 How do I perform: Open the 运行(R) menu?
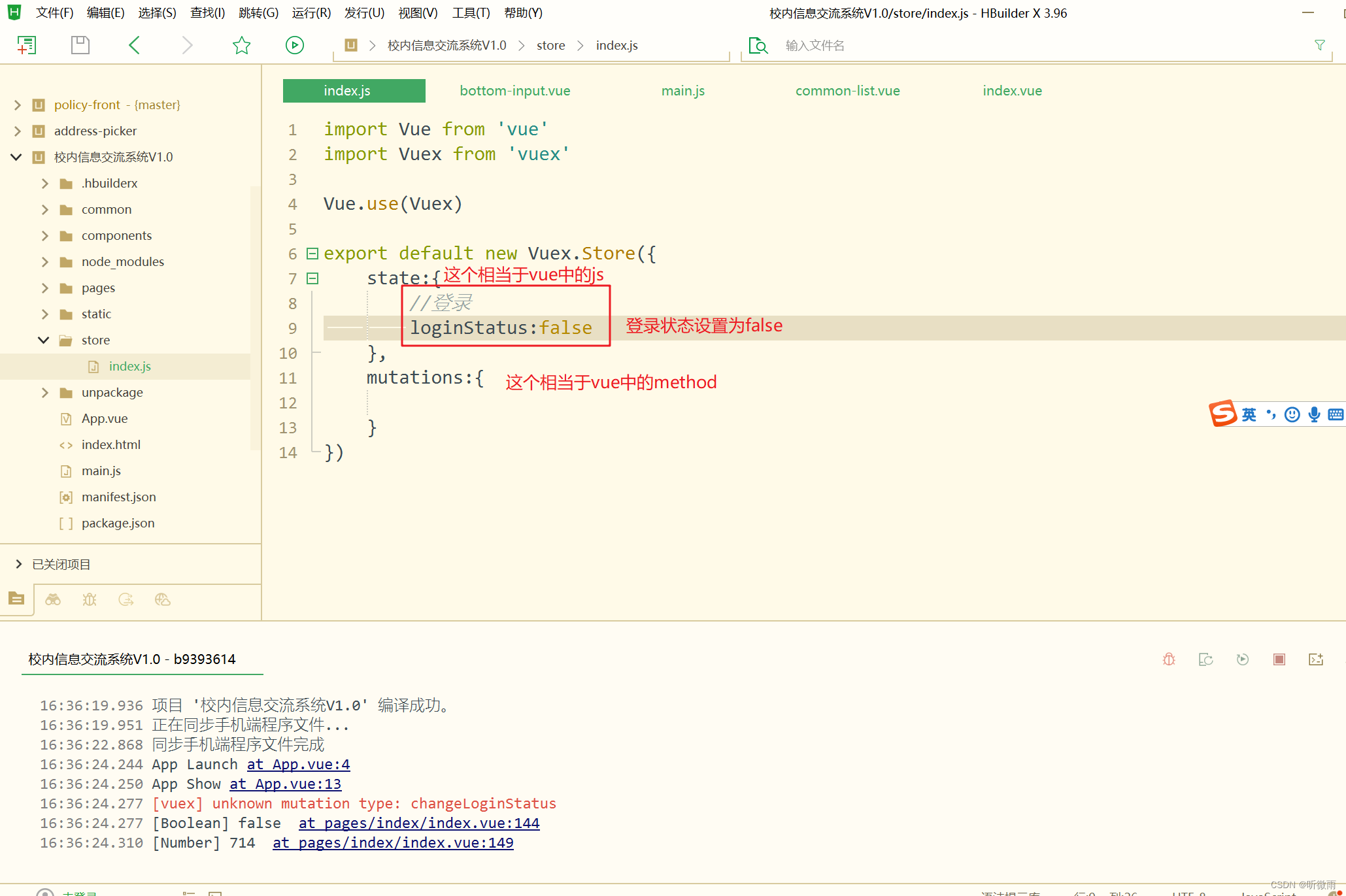coord(311,13)
